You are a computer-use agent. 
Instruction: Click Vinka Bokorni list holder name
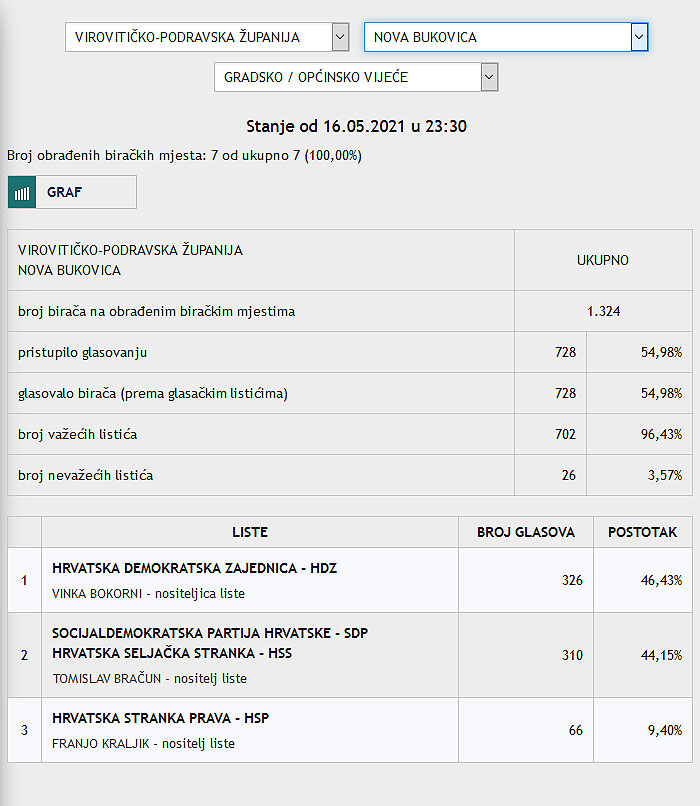(x=97, y=594)
